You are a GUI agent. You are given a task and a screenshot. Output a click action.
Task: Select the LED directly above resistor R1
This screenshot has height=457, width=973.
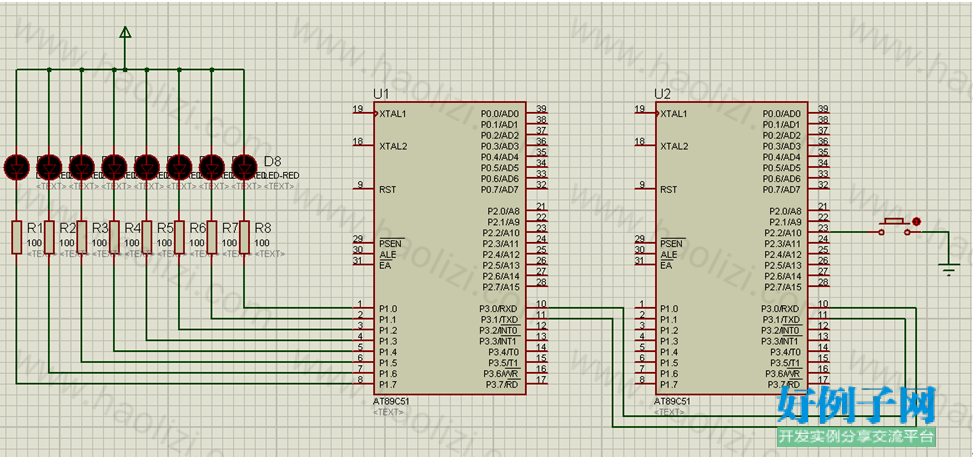[x=17, y=167]
